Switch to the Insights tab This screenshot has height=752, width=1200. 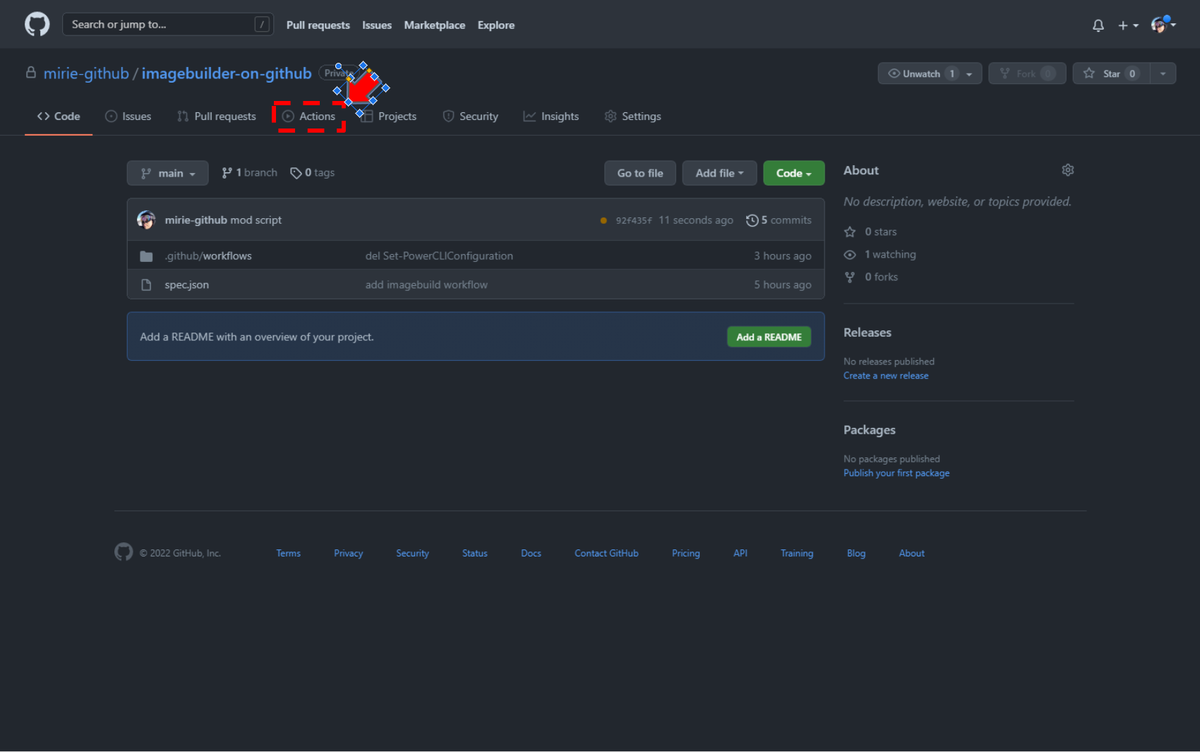coord(551,116)
